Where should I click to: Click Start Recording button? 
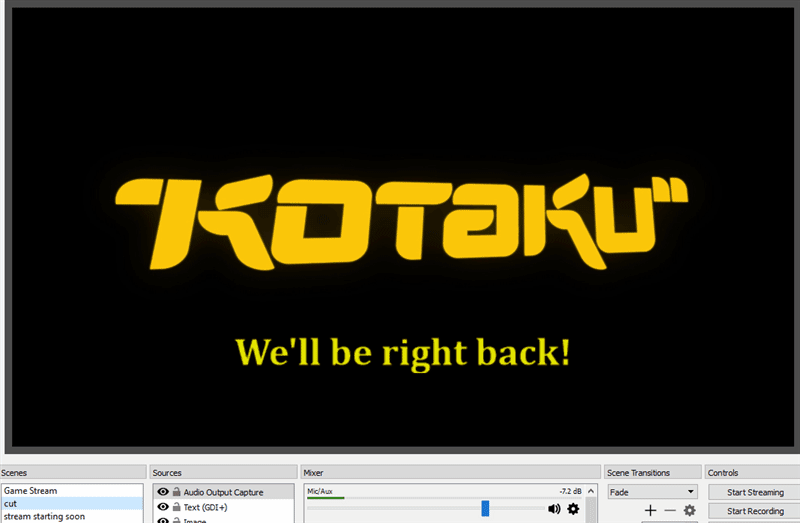755,511
